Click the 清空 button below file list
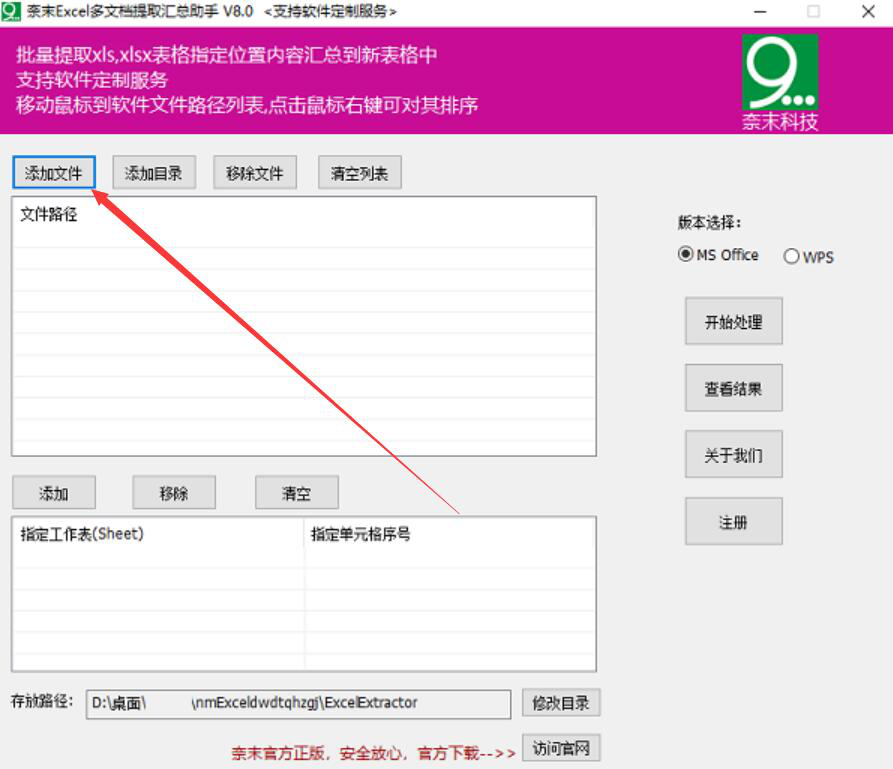 297,493
